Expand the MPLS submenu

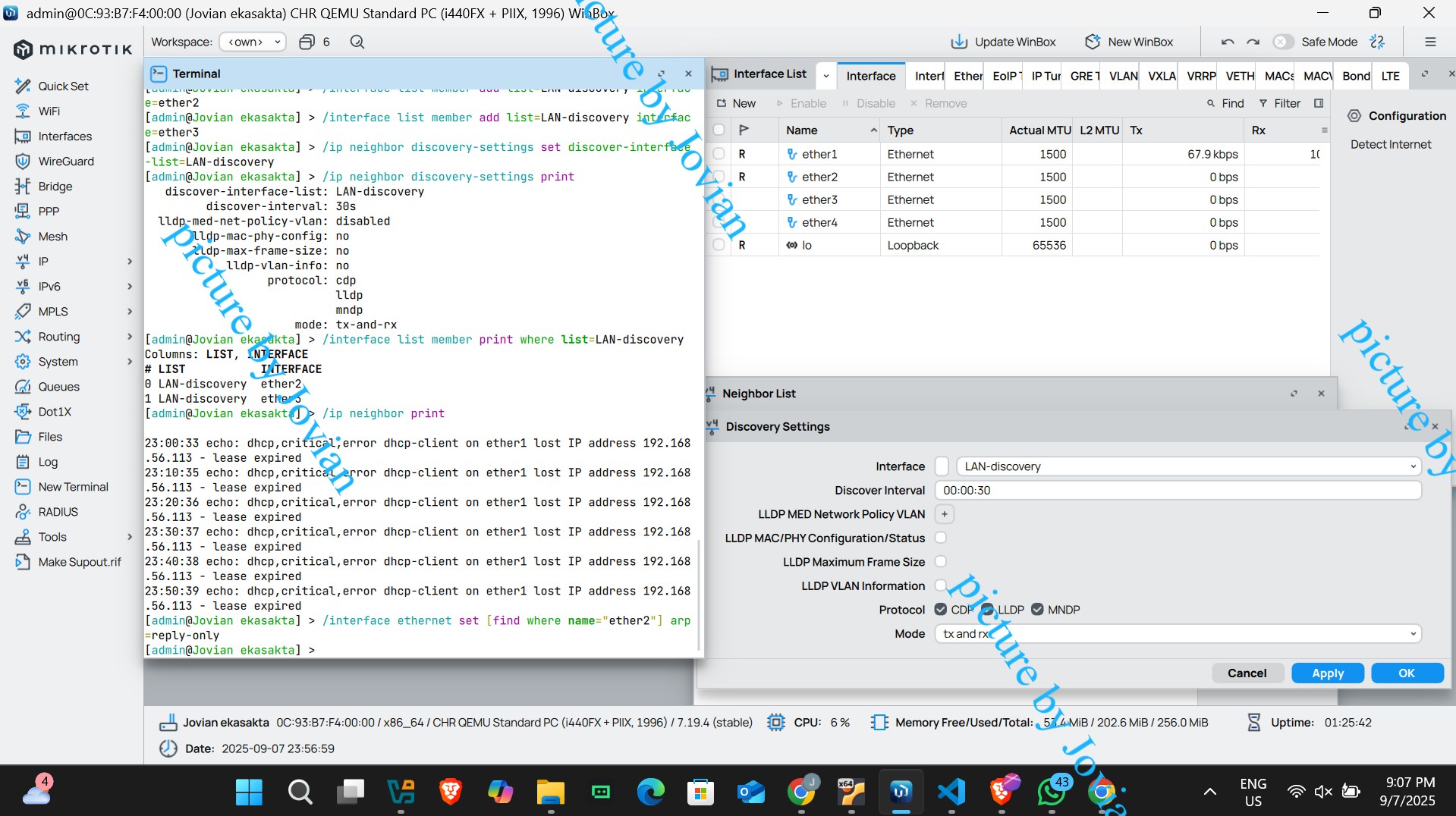130,311
